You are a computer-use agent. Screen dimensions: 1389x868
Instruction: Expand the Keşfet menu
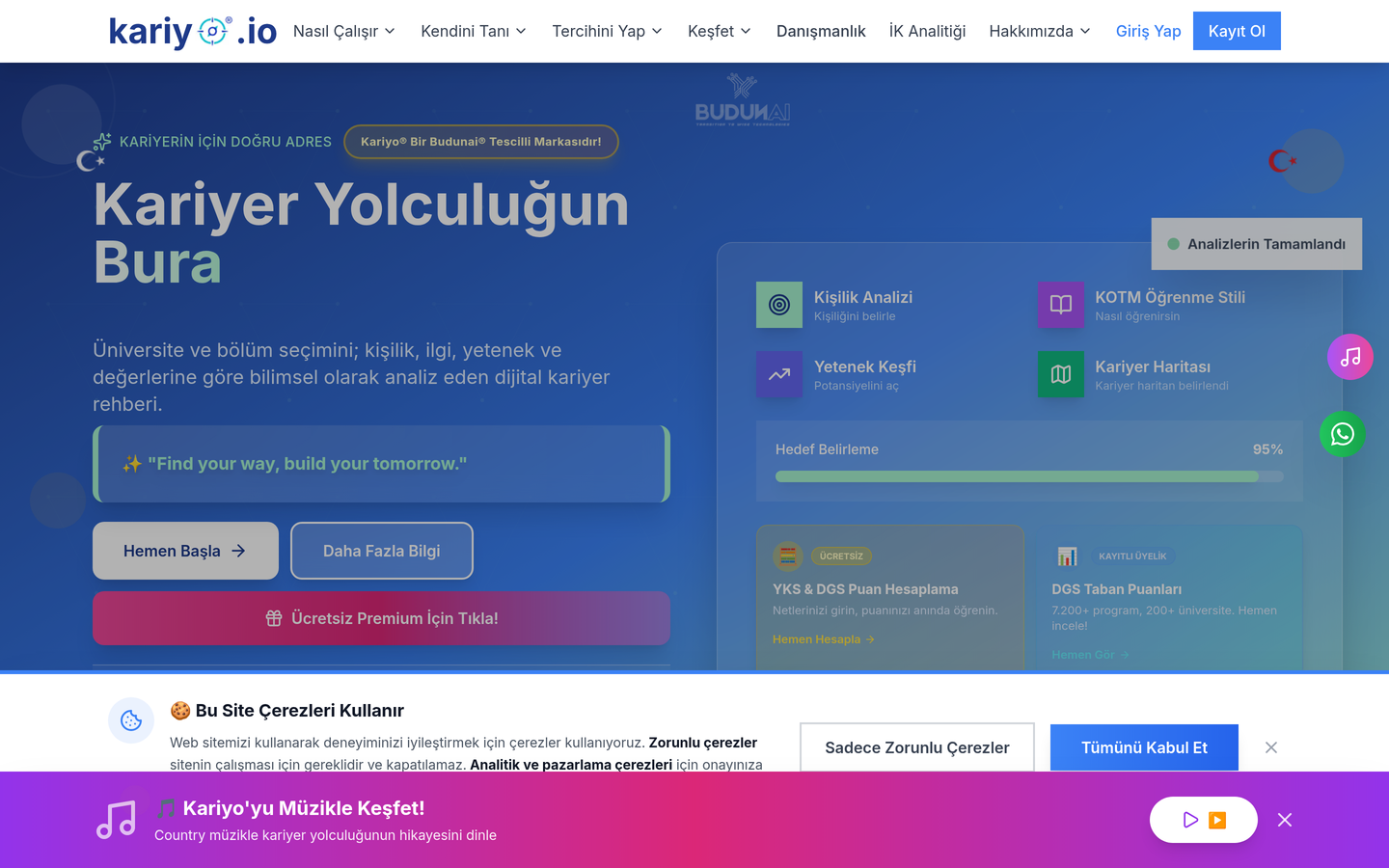click(720, 31)
